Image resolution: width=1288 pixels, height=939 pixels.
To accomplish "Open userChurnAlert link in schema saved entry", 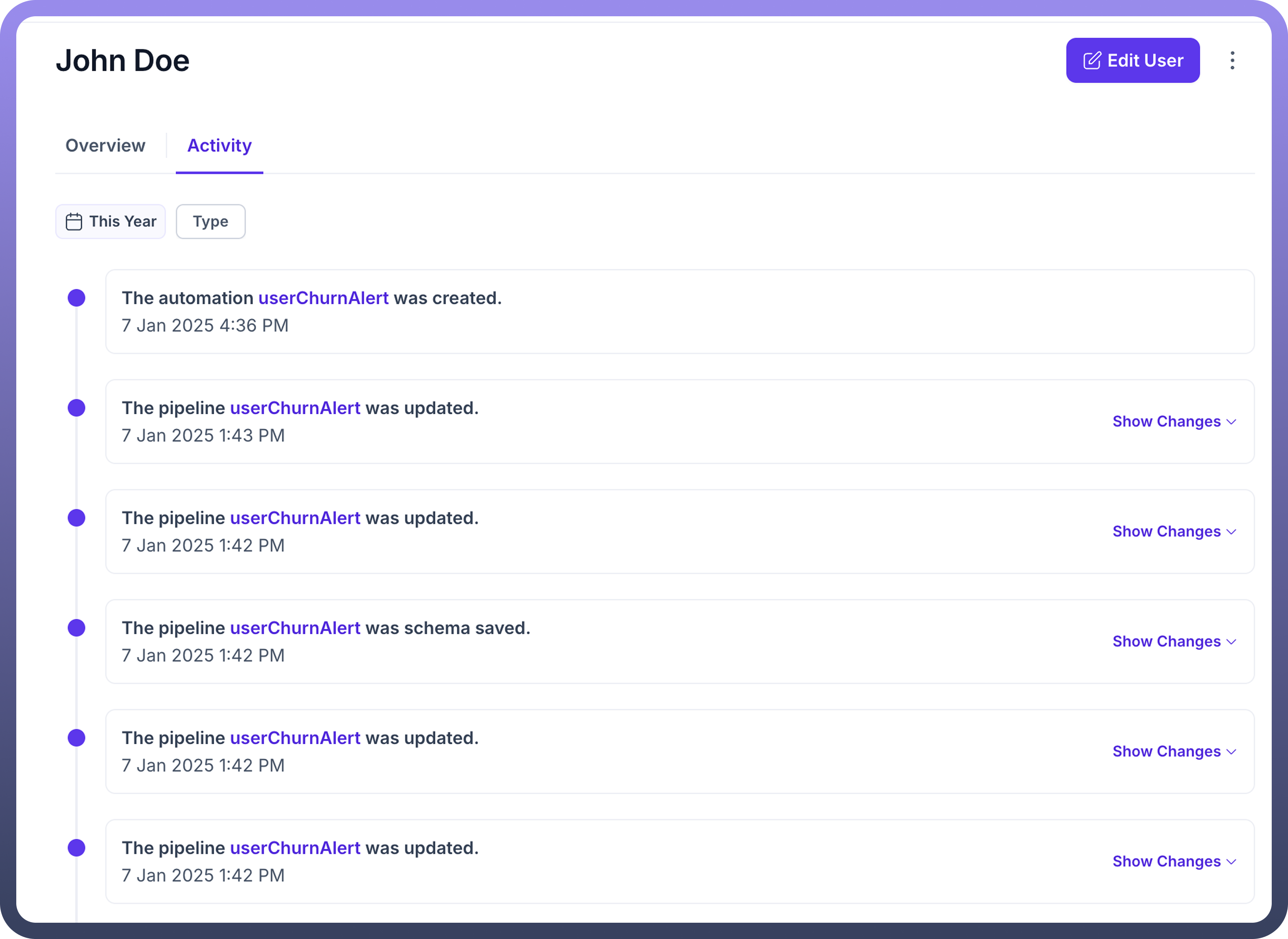I will tap(295, 628).
